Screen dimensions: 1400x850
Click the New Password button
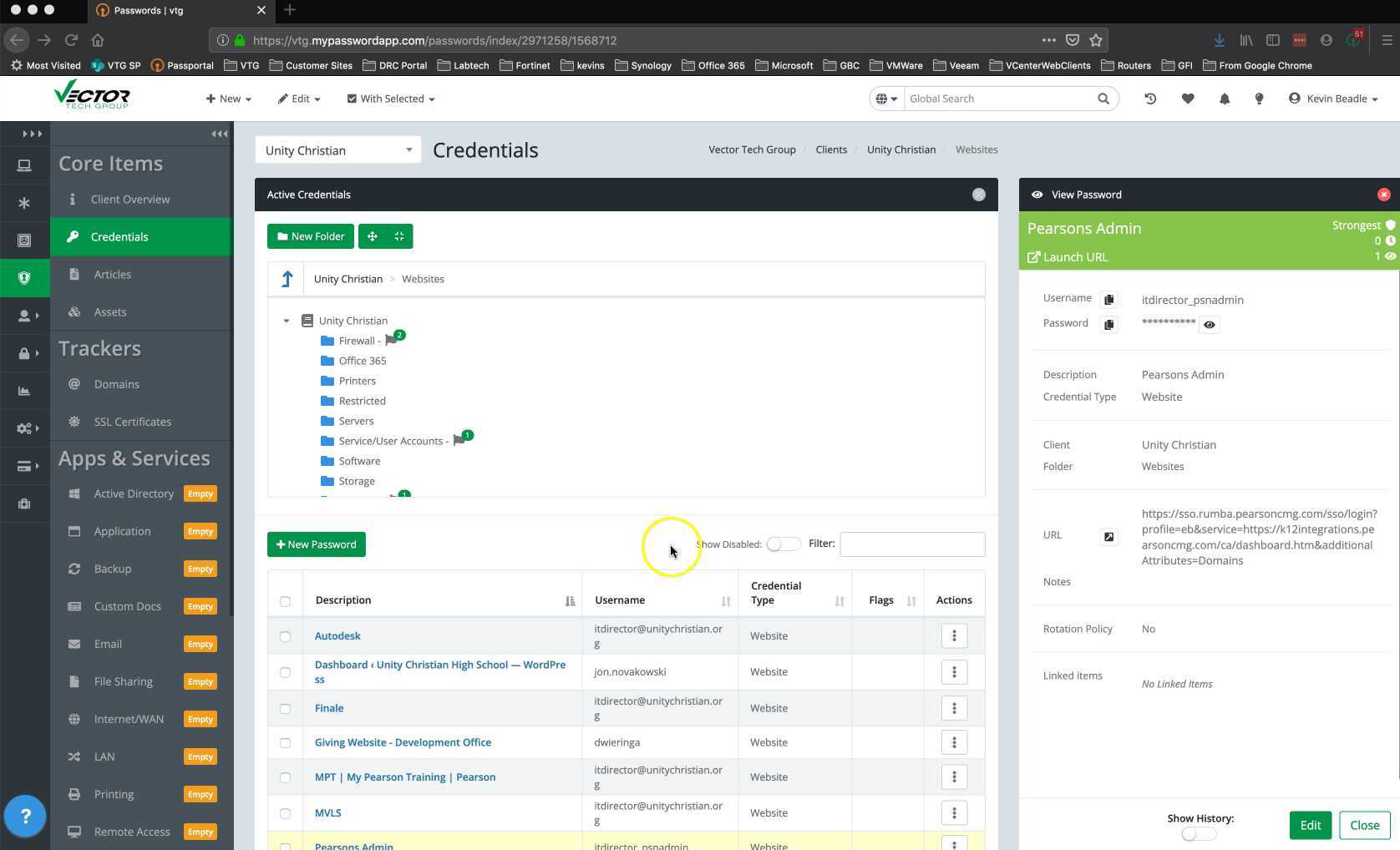click(x=316, y=544)
